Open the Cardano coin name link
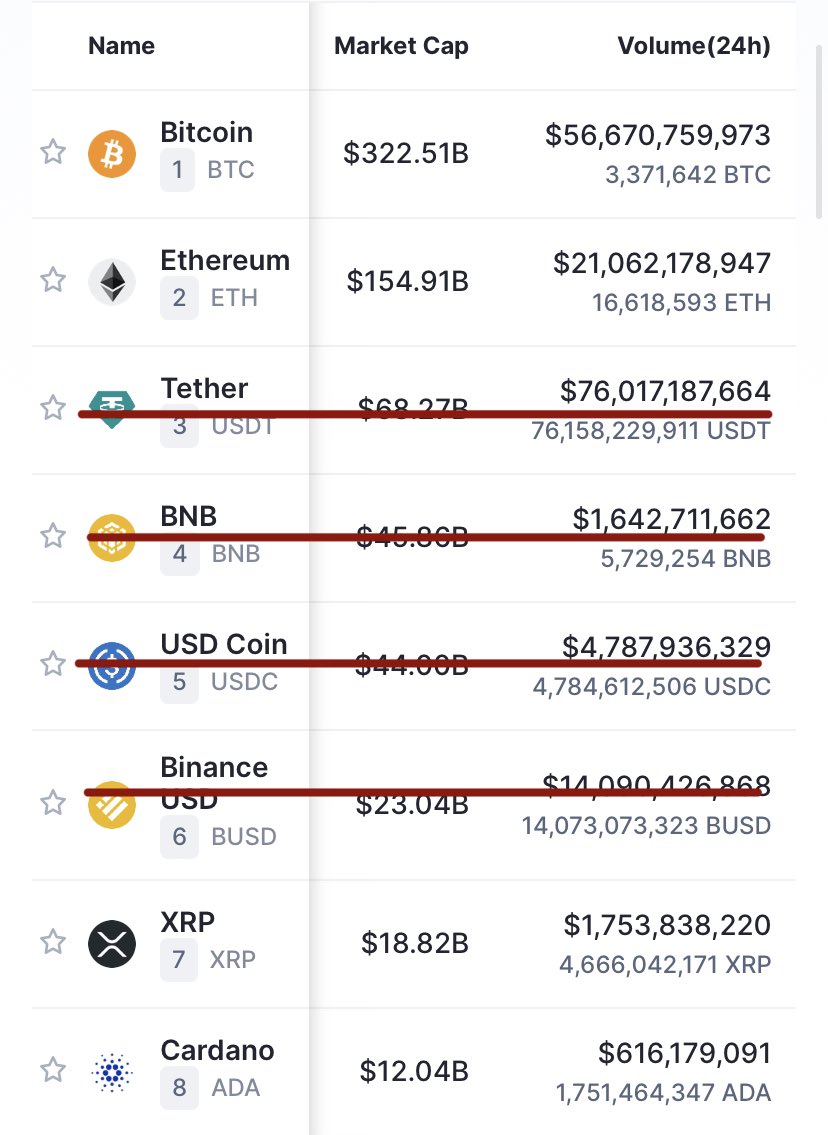 click(x=217, y=1050)
